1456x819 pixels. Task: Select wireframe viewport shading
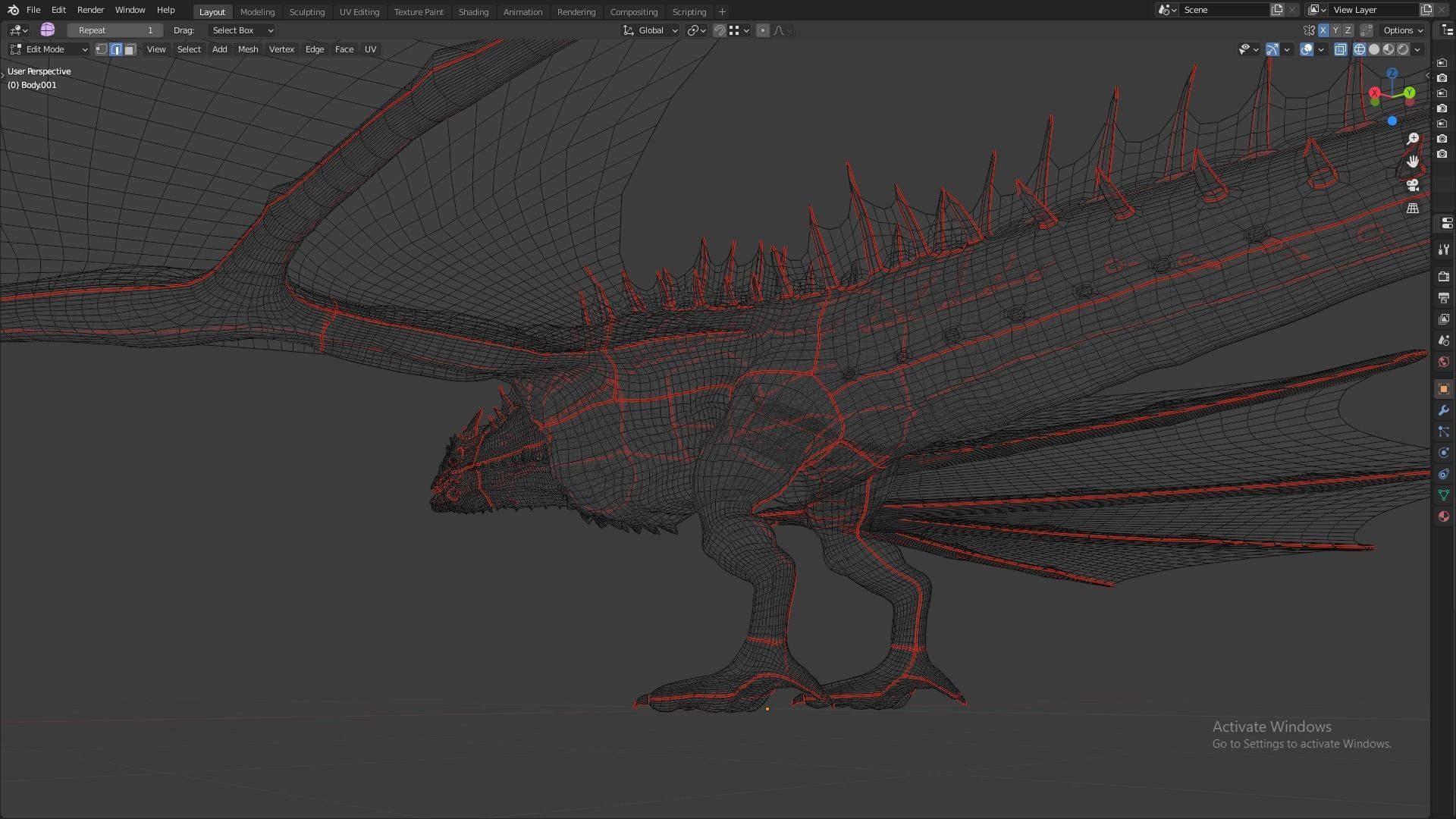[1360, 49]
